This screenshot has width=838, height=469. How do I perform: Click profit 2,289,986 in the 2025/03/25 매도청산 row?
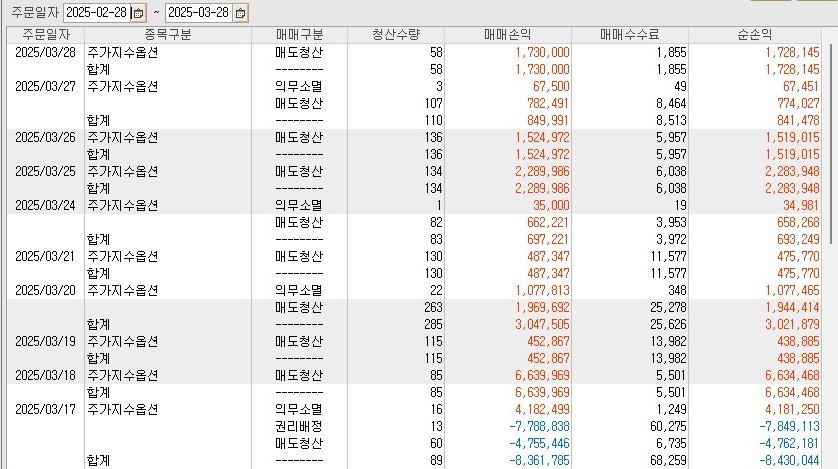coord(542,171)
